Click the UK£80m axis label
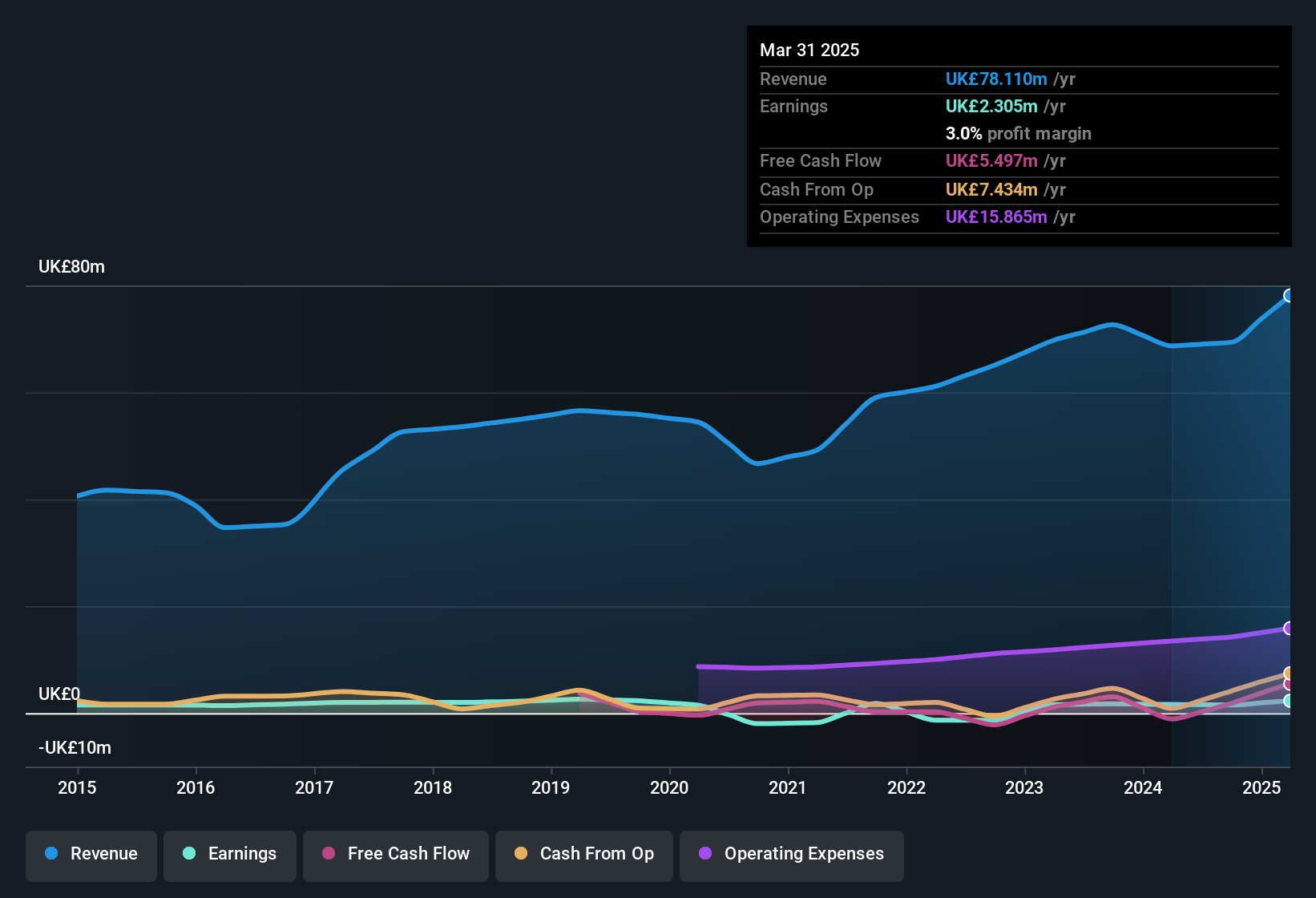1316x898 pixels. click(x=71, y=266)
